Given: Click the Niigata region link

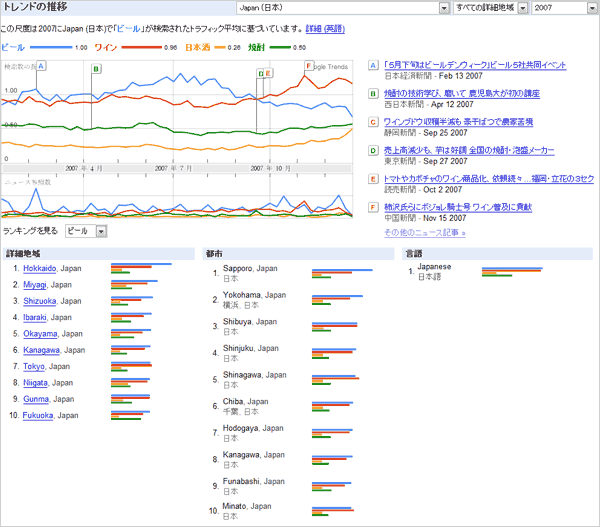Looking at the screenshot, I should coord(35,383).
